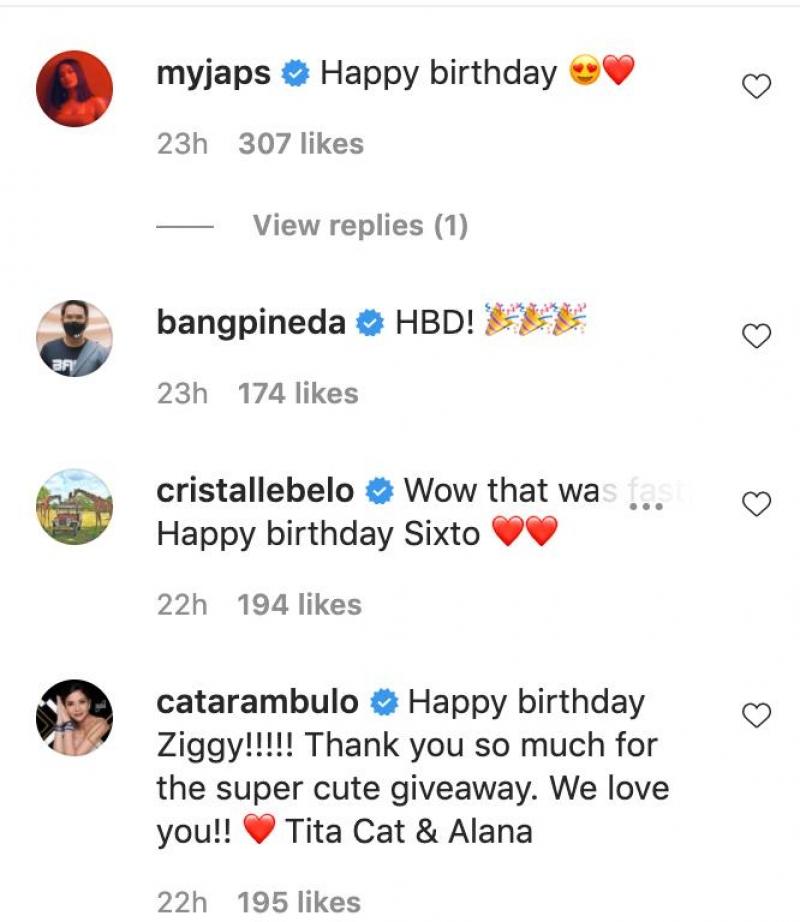Open catarambulo's profile via the username

(x=258, y=701)
